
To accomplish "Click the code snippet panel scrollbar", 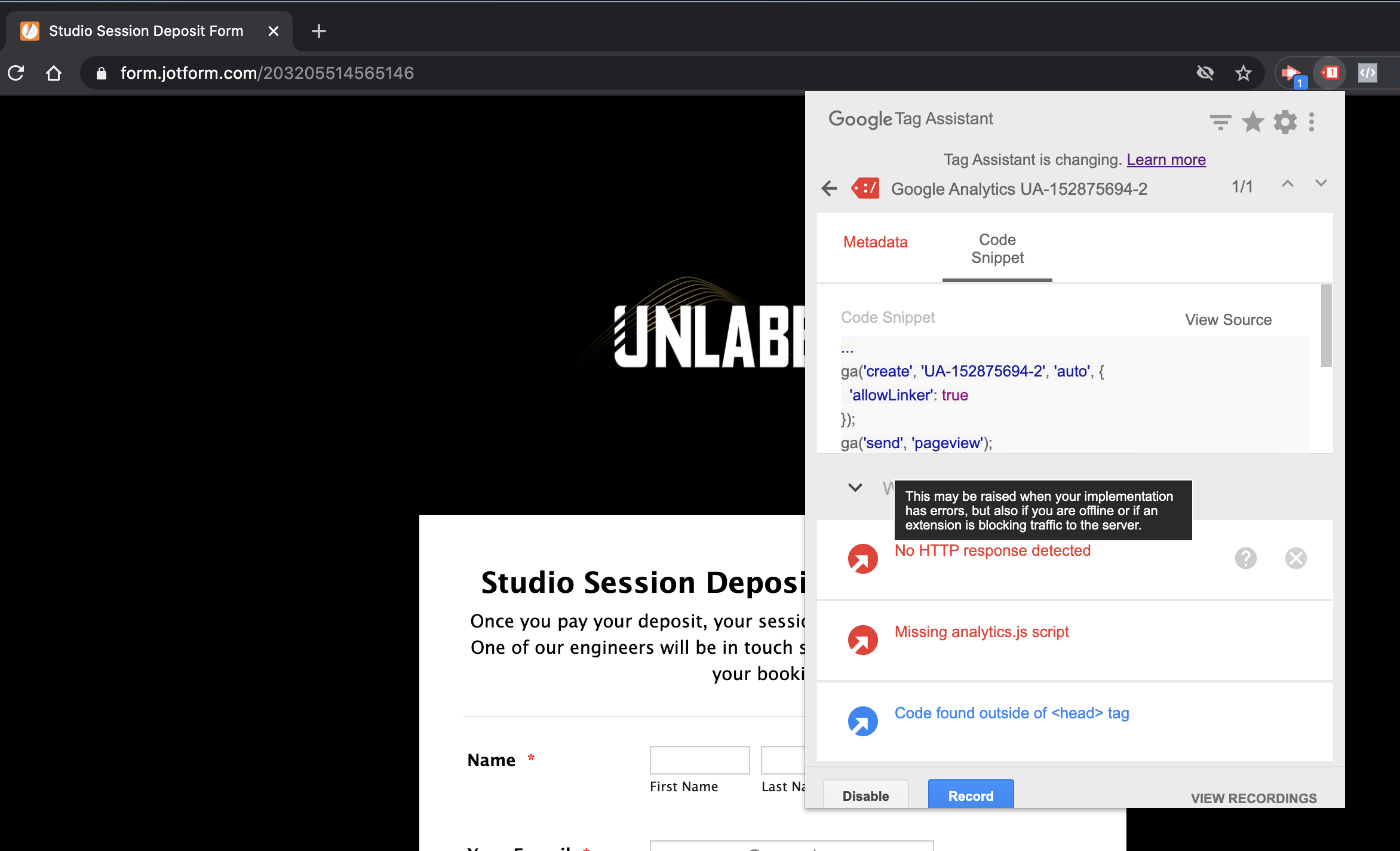I will 1326,326.
